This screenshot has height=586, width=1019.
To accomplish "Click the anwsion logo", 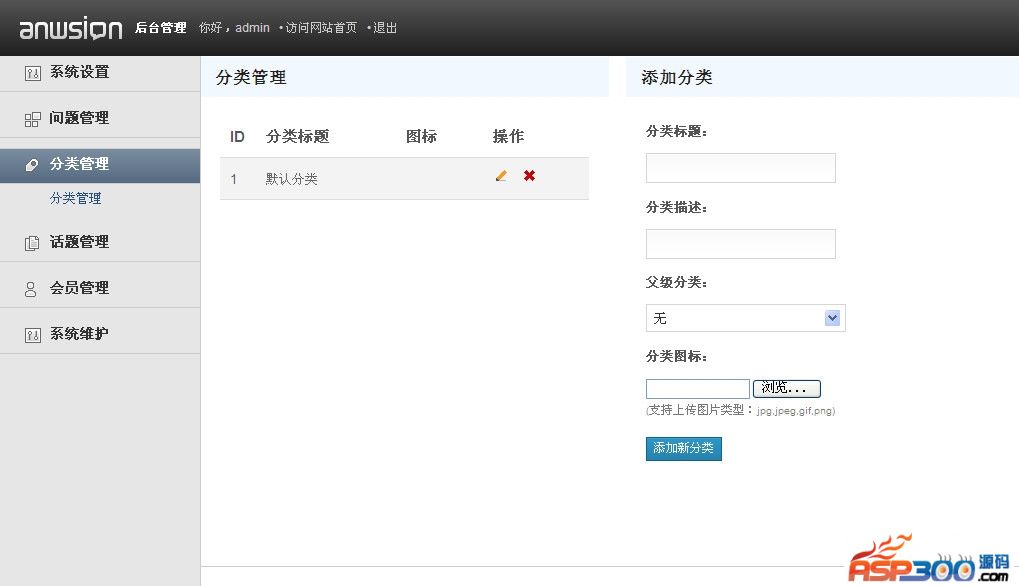I will tap(71, 29).
